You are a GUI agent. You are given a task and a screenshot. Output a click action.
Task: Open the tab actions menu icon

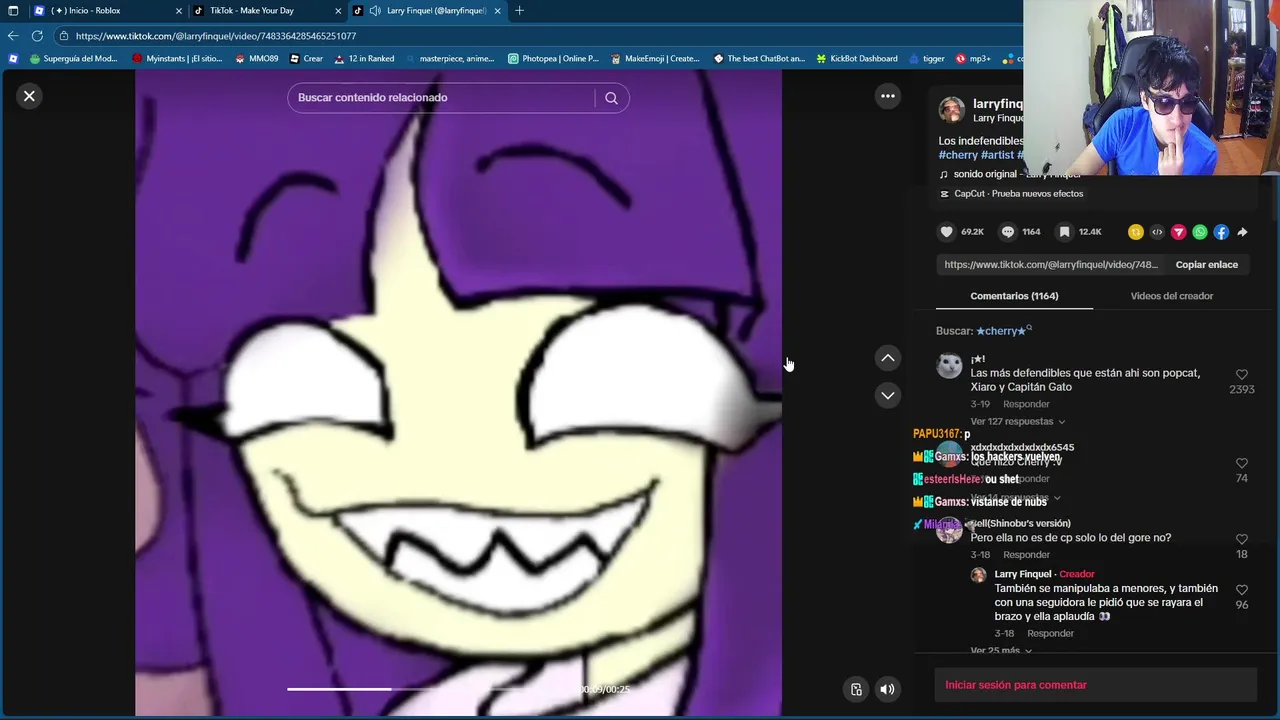click(x=13, y=11)
